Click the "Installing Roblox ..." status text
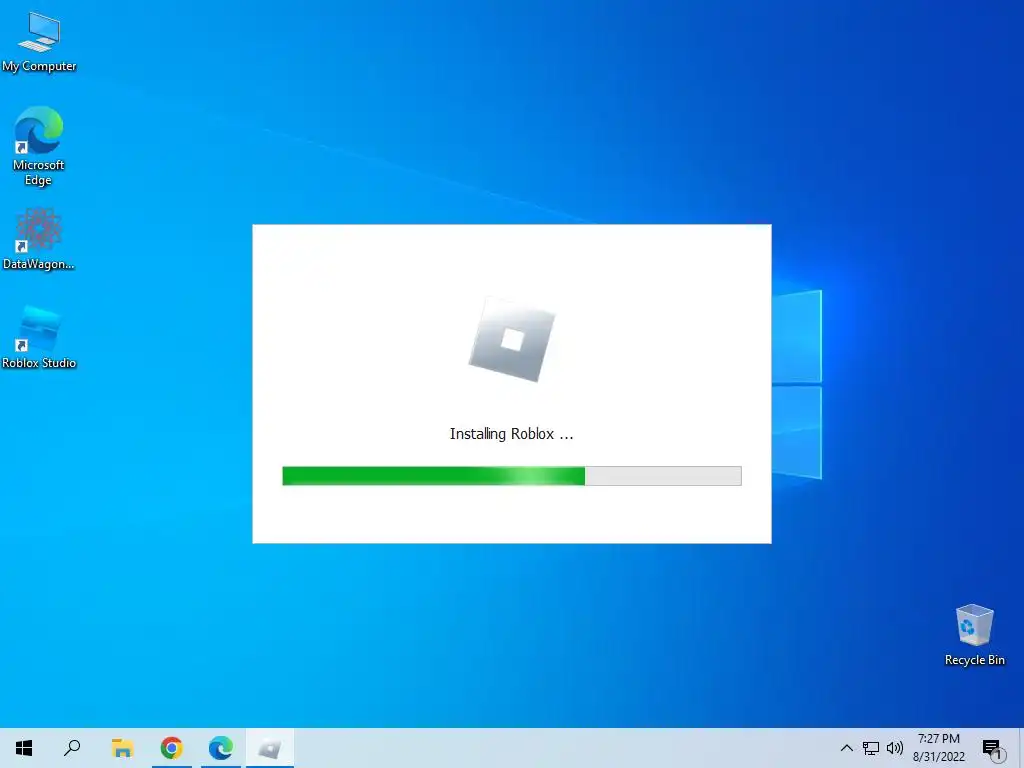 point(511,434)
